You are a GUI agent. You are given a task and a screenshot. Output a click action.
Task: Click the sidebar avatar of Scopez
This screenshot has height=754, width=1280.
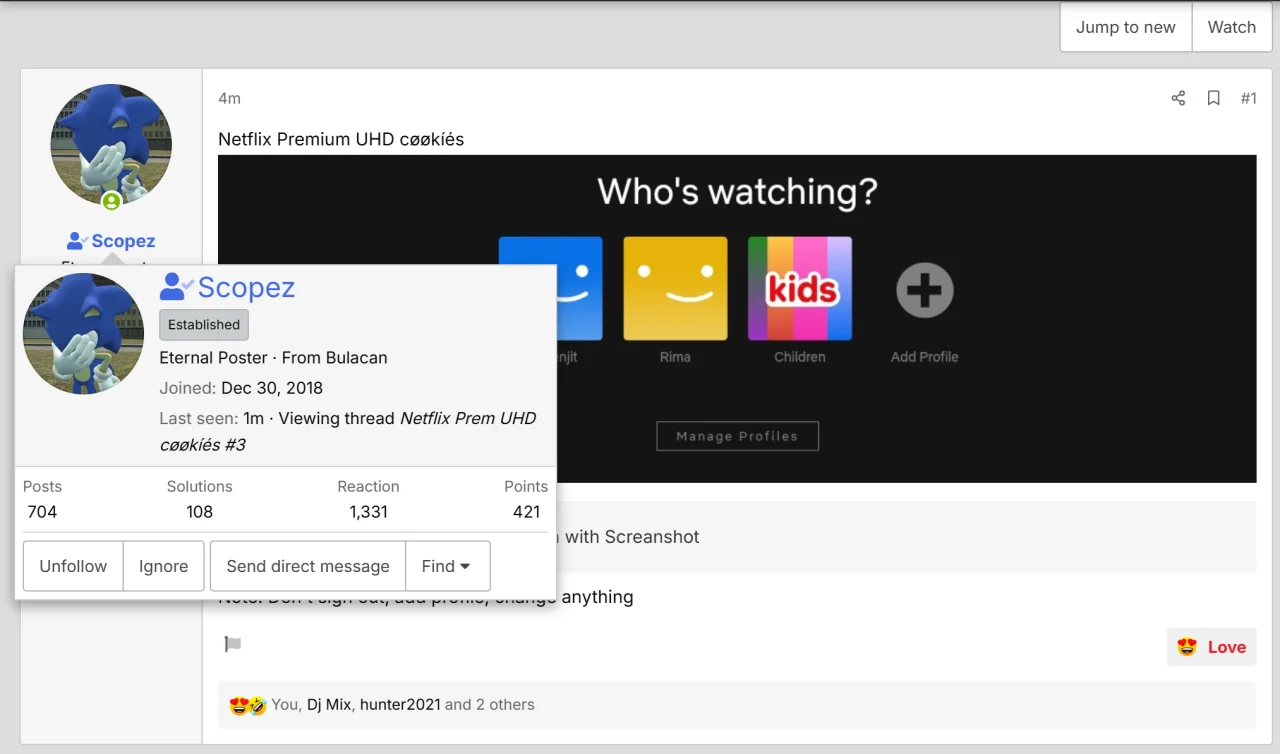click(x=111, y=145)
